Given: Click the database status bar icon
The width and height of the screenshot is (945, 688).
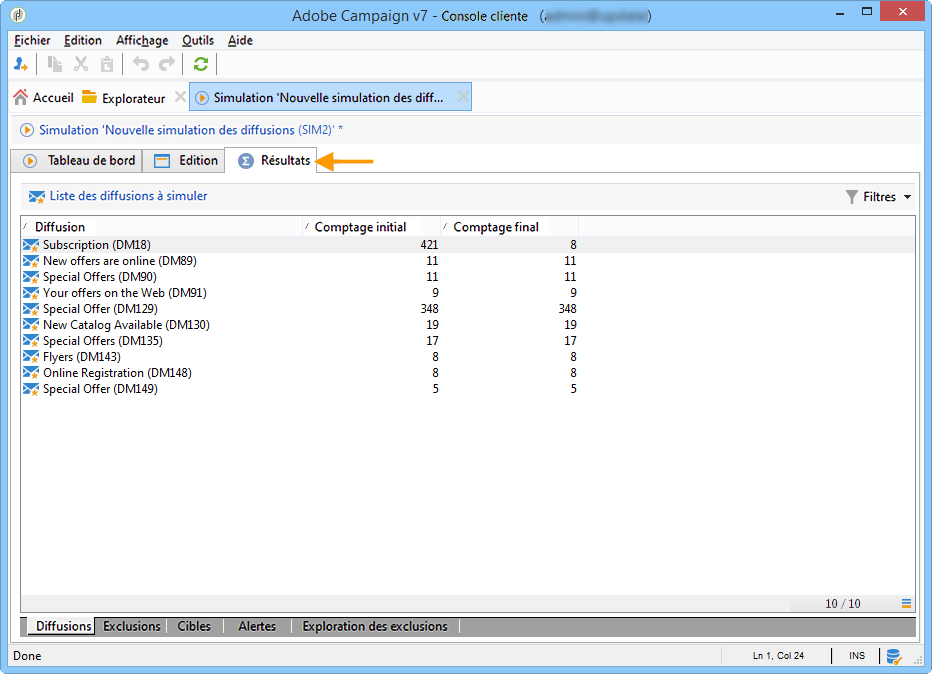Looking at the screenshot, I should 894,657.
